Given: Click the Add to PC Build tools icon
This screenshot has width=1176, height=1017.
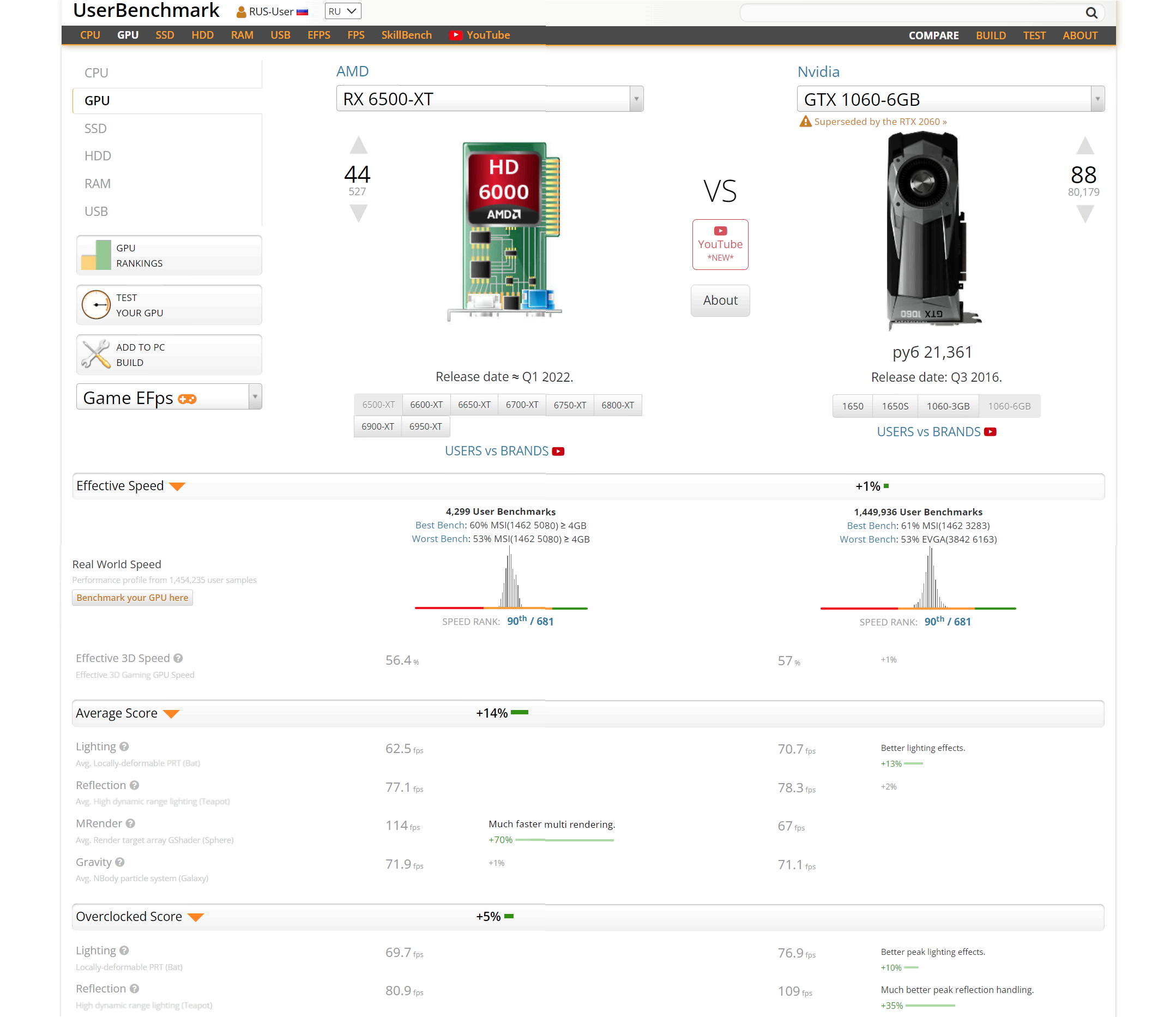Looking at the screenshot, I should [x=96, y=354].
